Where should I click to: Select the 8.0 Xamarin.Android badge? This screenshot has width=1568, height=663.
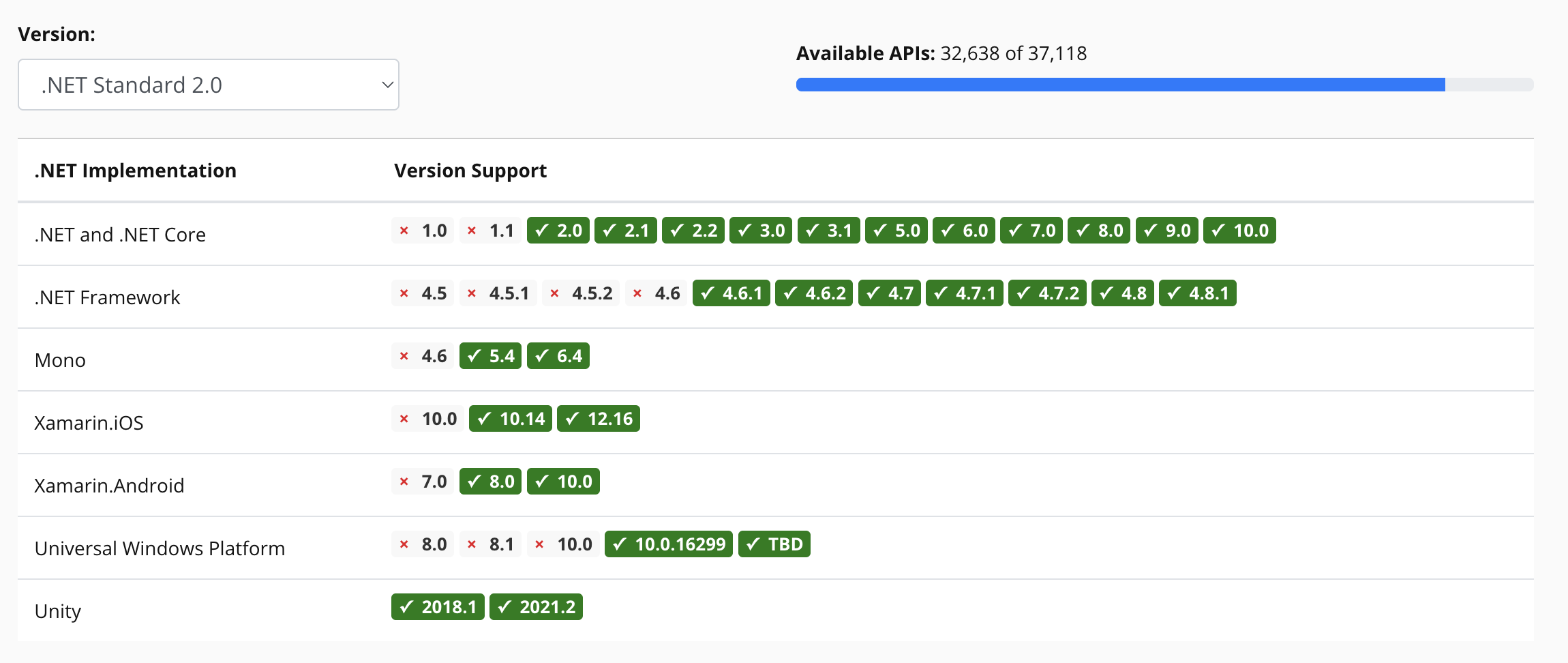tap(490, 482)
